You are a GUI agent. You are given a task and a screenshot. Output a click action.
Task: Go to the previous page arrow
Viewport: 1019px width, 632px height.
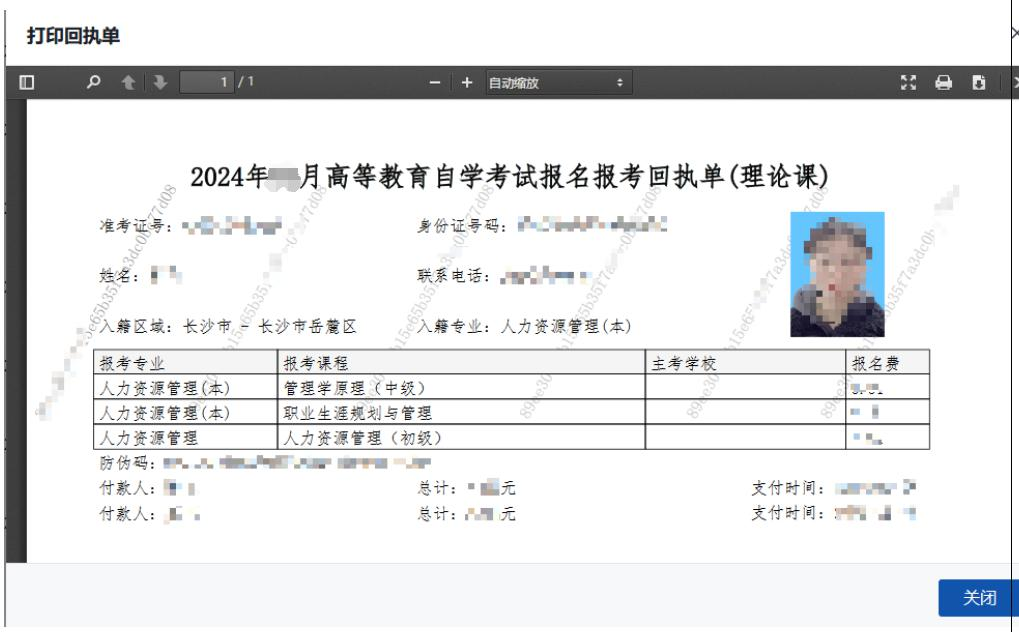(128, 83)
